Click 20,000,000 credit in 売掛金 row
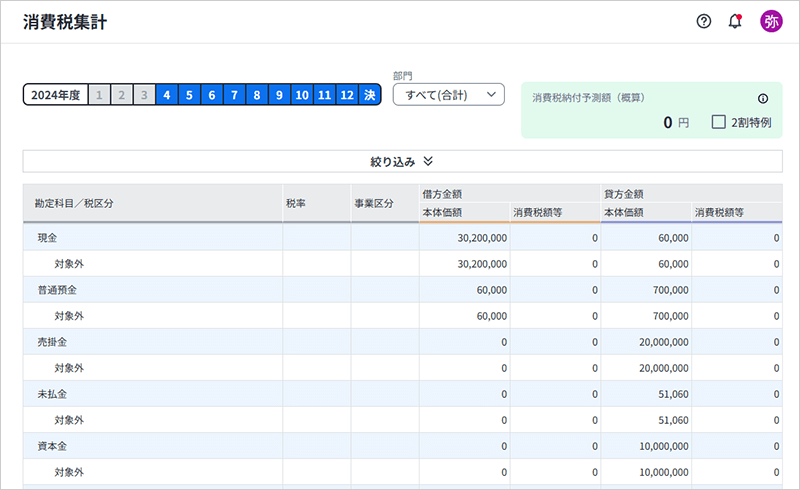Screen dimensions: 800x490 click(664, 342)
